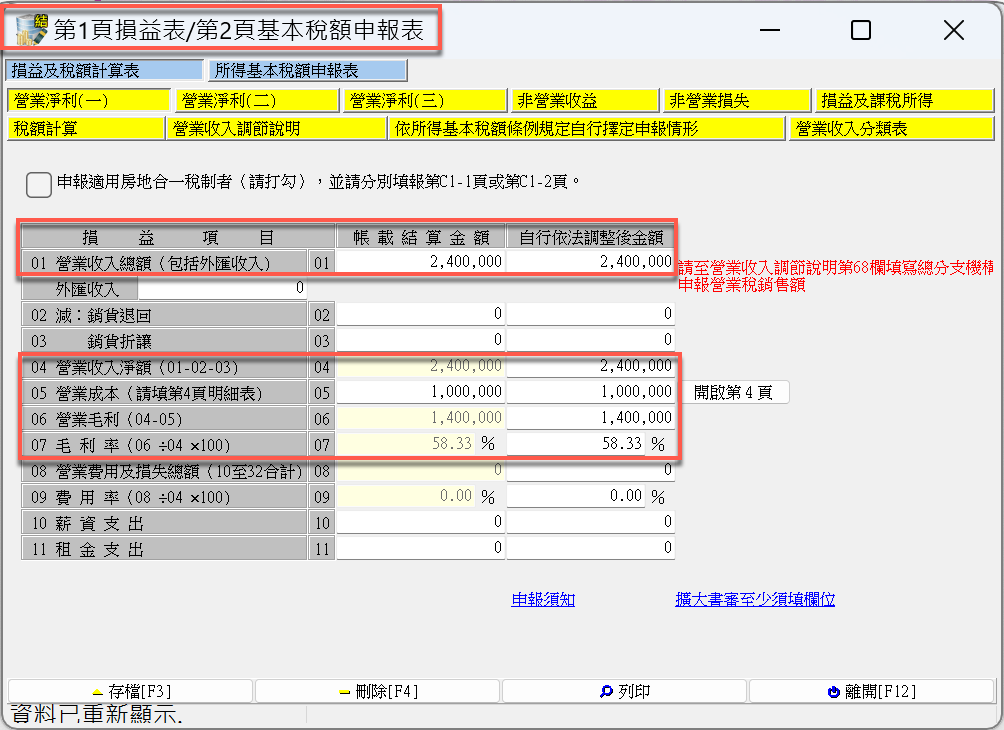Select row 01 帳載結算金額 field
Screen dimensions: 1004x730
click(421, 261)
